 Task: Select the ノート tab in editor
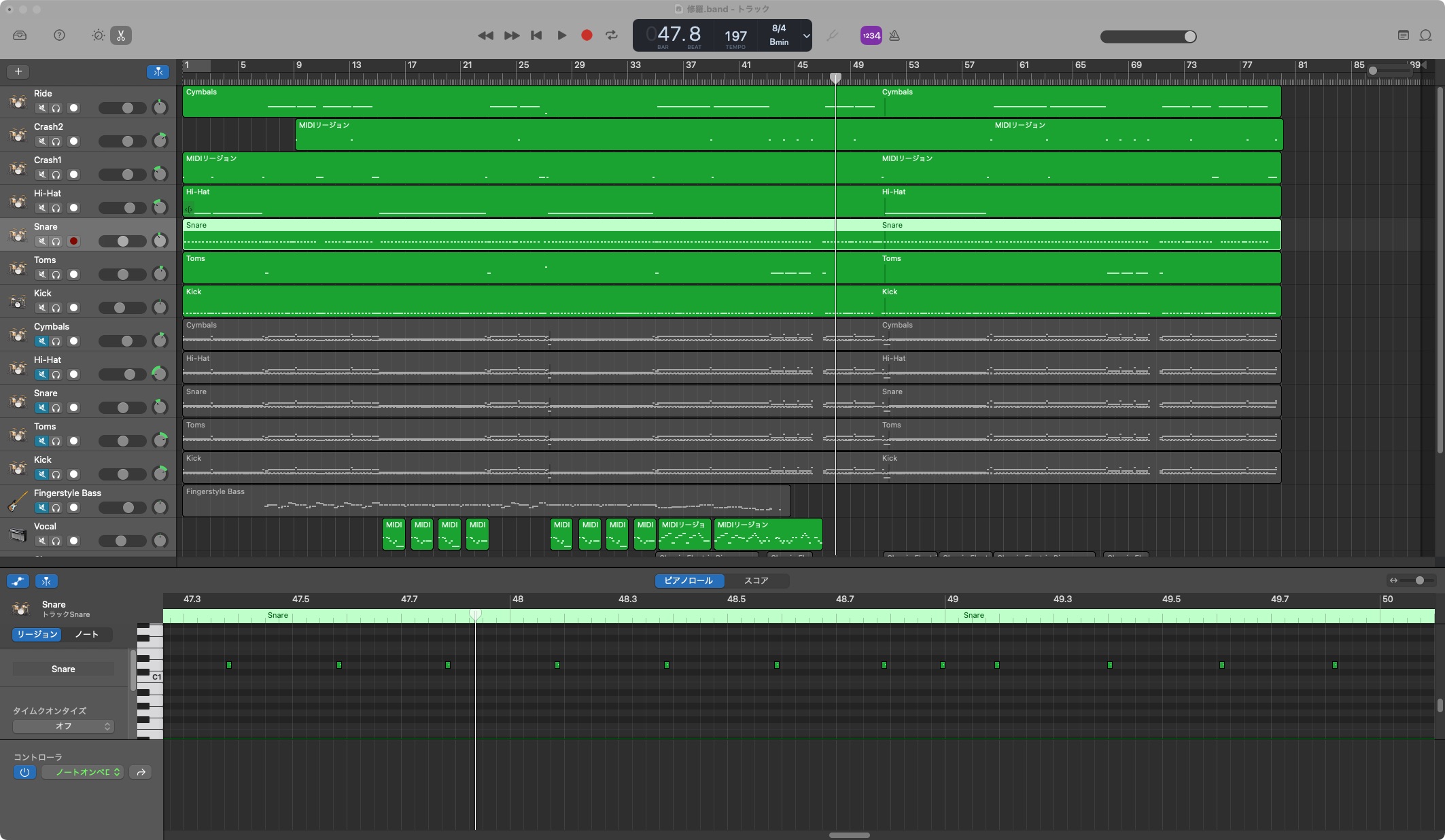(x=87, y=634)
